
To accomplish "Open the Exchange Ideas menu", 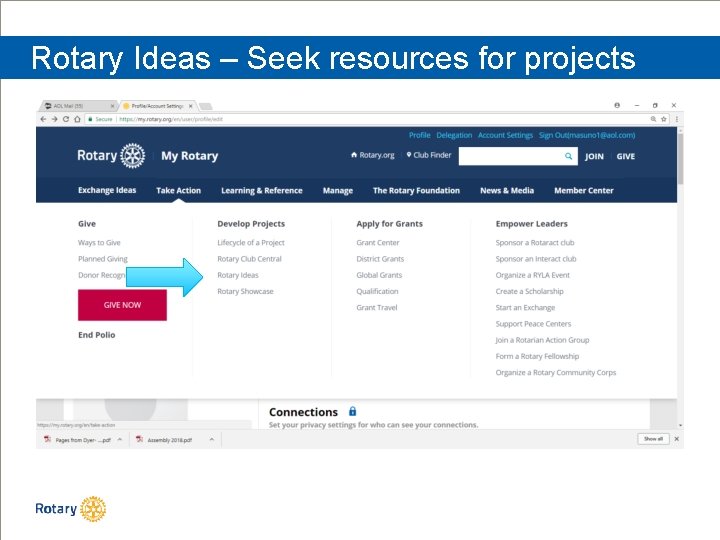I will point(107,190).
